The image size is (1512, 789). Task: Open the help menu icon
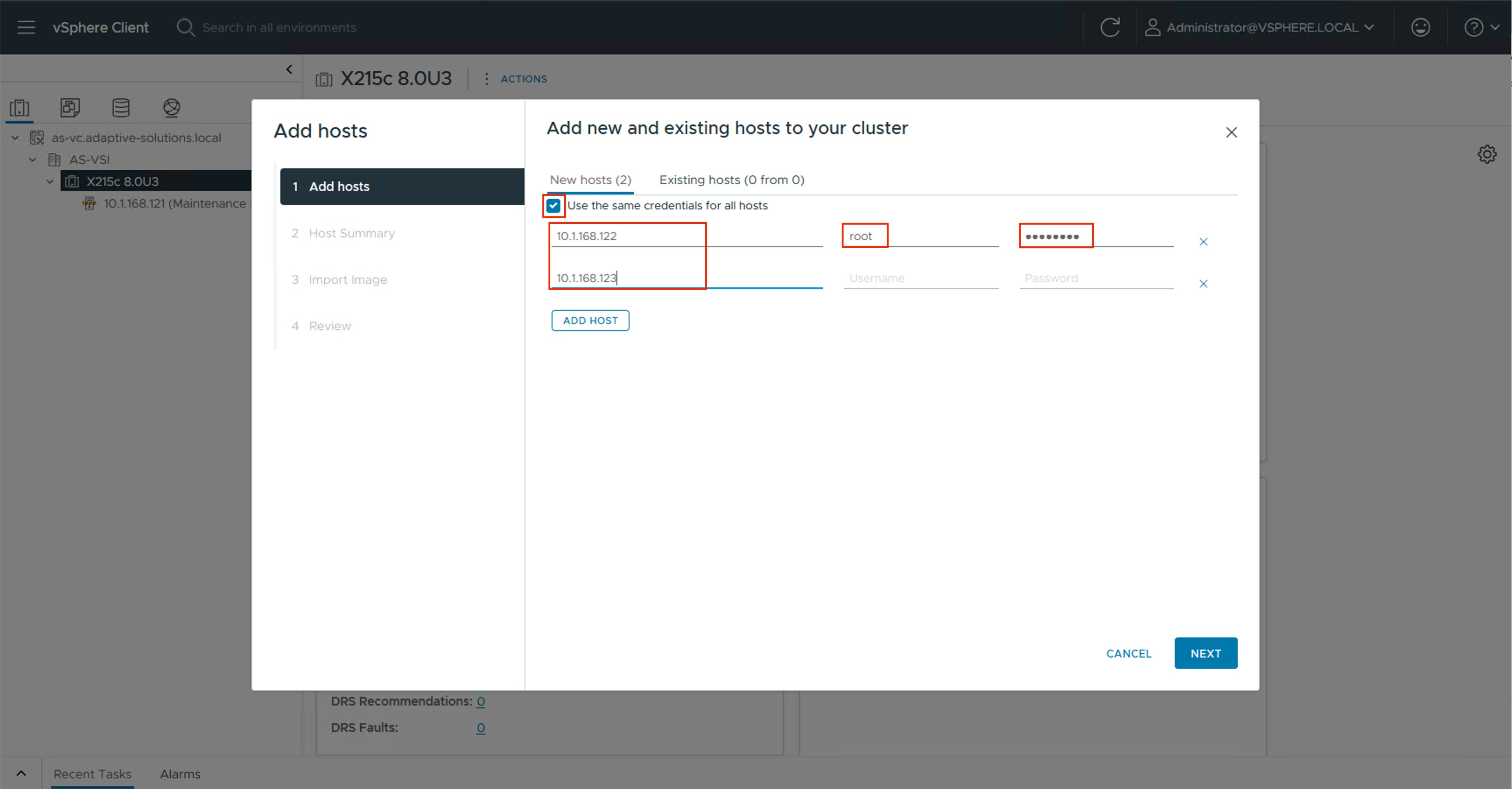click(x=1473, y=27)
